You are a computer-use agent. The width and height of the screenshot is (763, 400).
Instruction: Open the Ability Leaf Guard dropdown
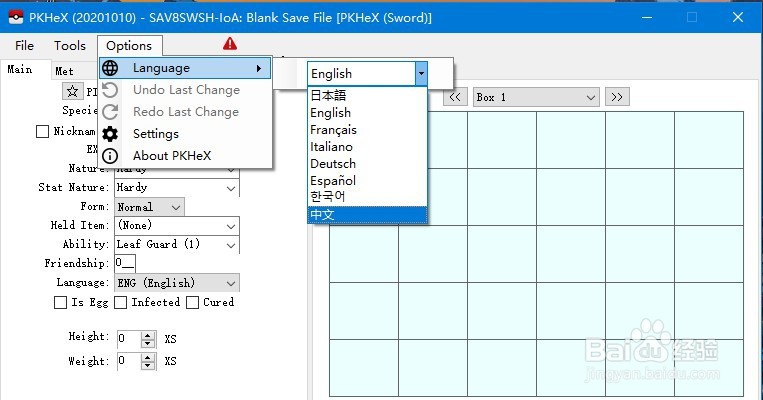(x=177, y=244)
